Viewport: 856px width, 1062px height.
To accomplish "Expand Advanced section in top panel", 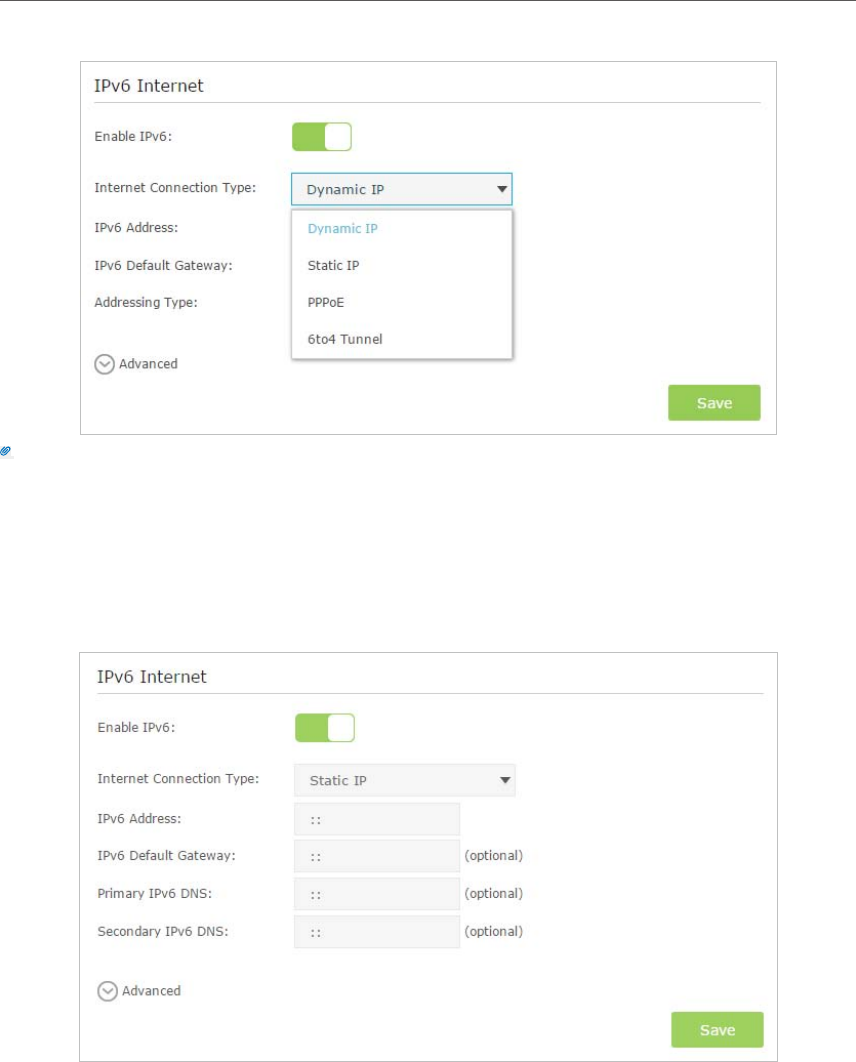I will (136, 364).
